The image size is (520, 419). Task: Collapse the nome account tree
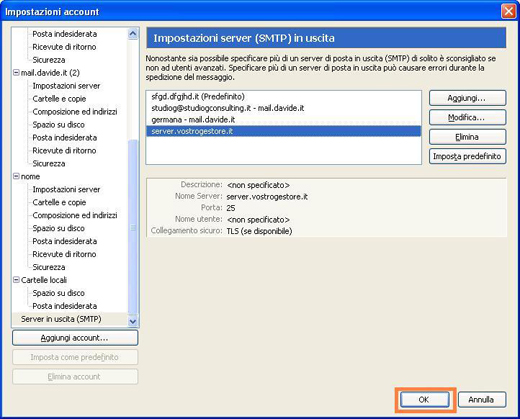click(16, 176)
